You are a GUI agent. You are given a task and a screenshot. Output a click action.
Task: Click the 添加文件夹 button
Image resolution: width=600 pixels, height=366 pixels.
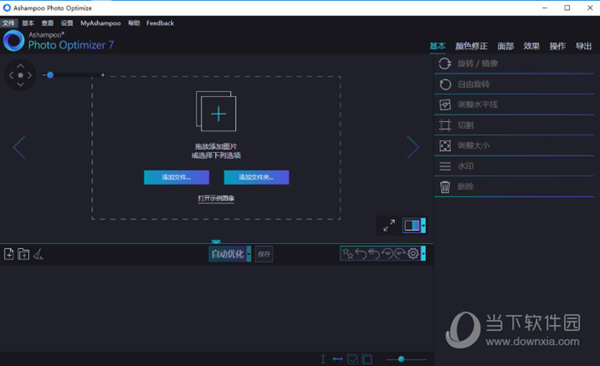(256, 177)
